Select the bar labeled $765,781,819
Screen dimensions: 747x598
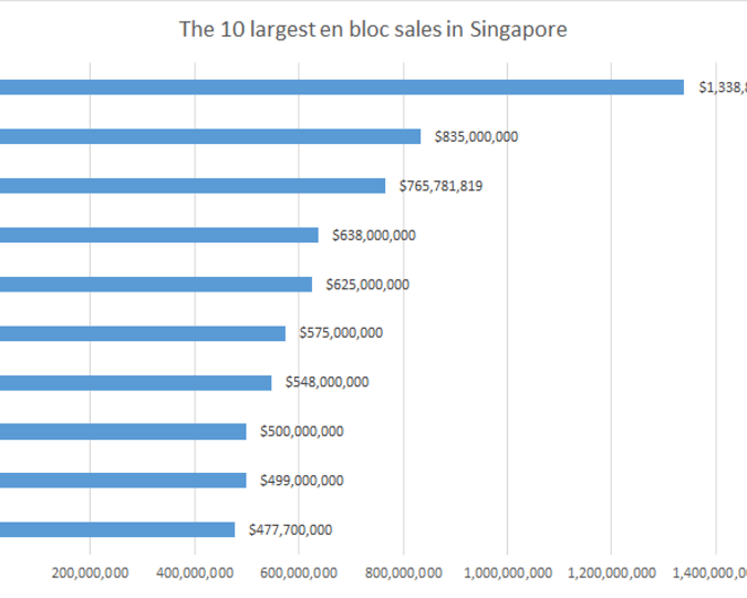192,186
